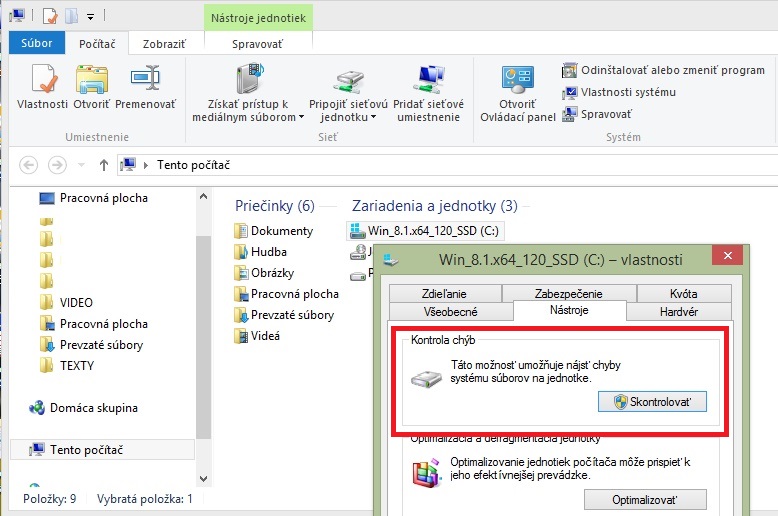Switch to the Zobraziť ribbon tab
Screen dimensions: 778x516
click(x=164, y=44)
